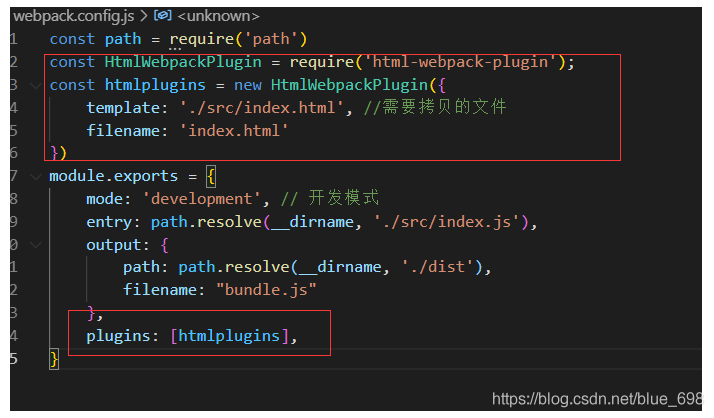
Task: Click the './src/index.html' string
Action: 262,108
